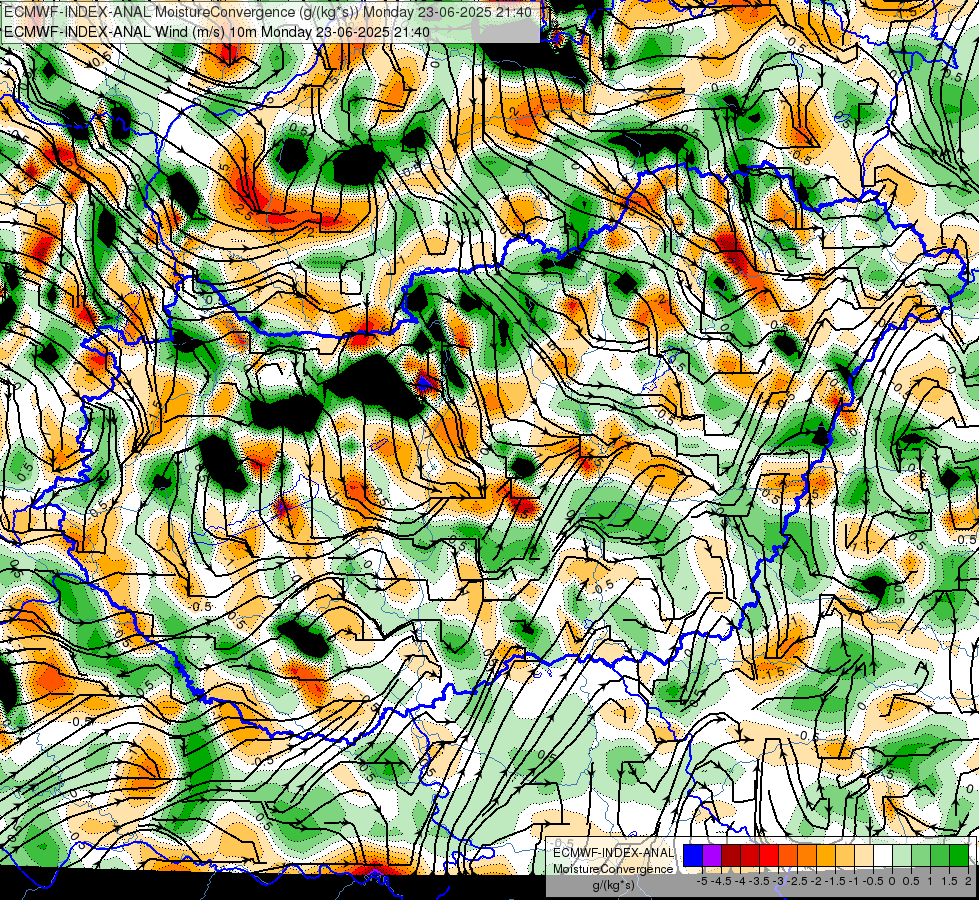
Task: Click the '-4.5' legend tick label
Action: pyautogui.click(x=721, y=881)
